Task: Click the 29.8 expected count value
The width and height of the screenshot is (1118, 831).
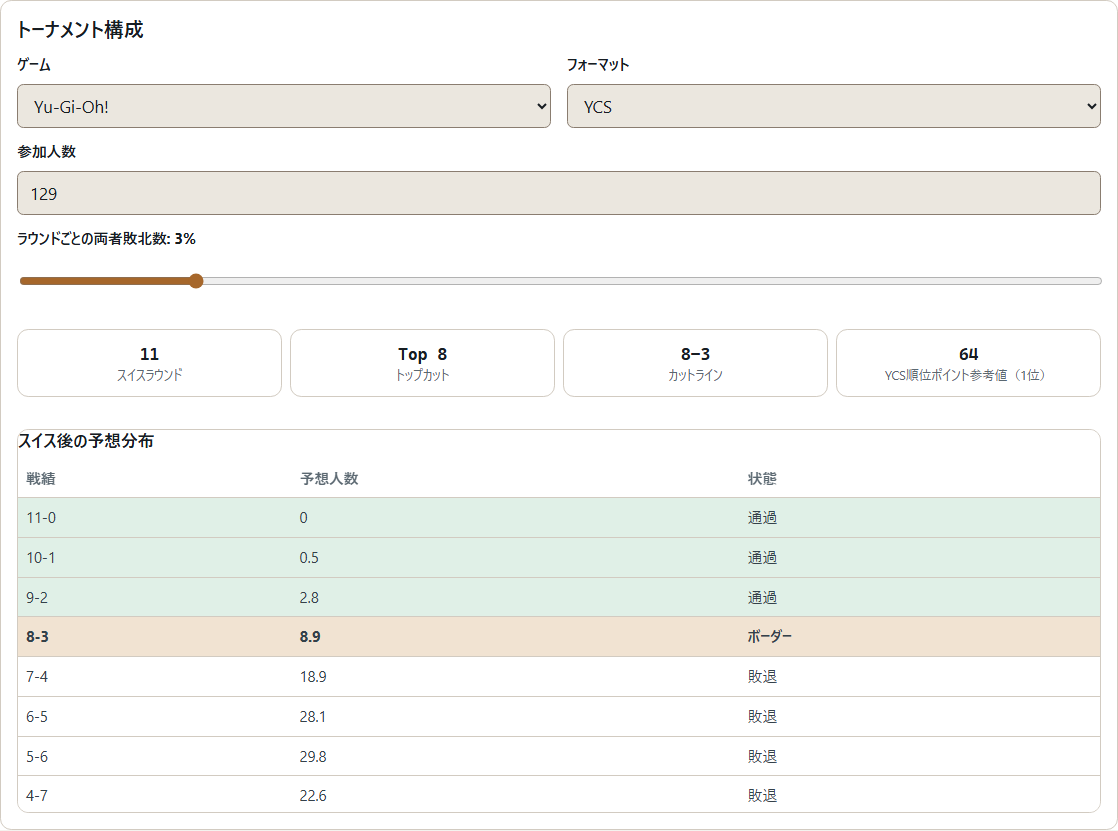Action: [x=313, y=757]
